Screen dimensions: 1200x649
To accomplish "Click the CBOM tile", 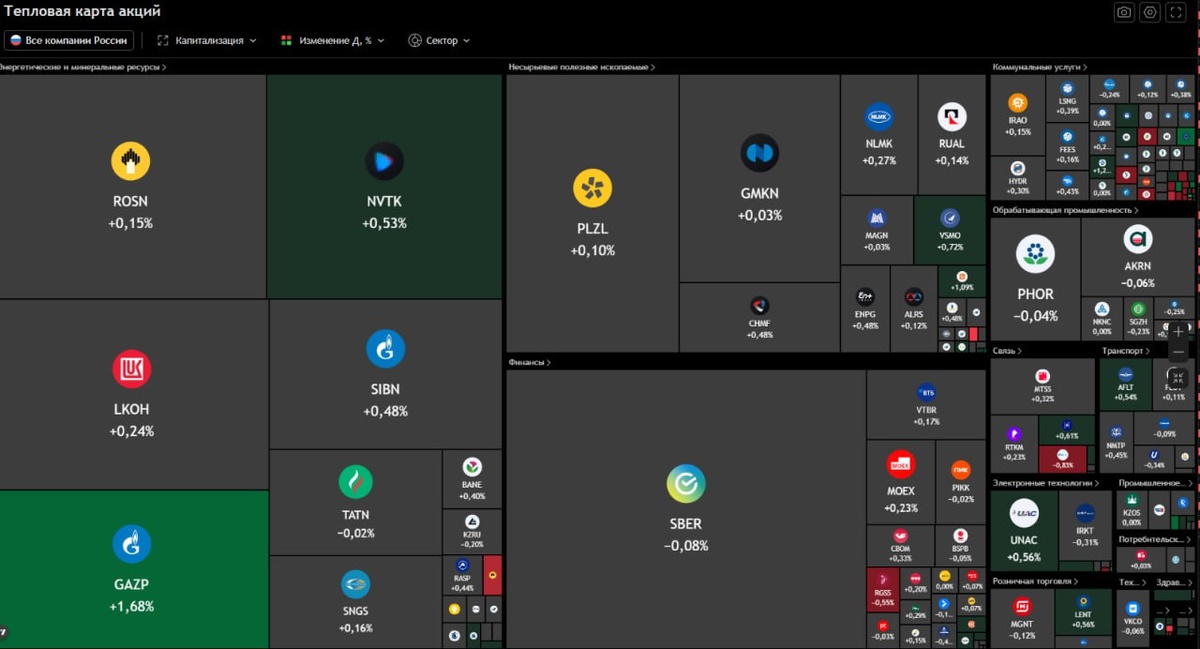I will [900, 546].
